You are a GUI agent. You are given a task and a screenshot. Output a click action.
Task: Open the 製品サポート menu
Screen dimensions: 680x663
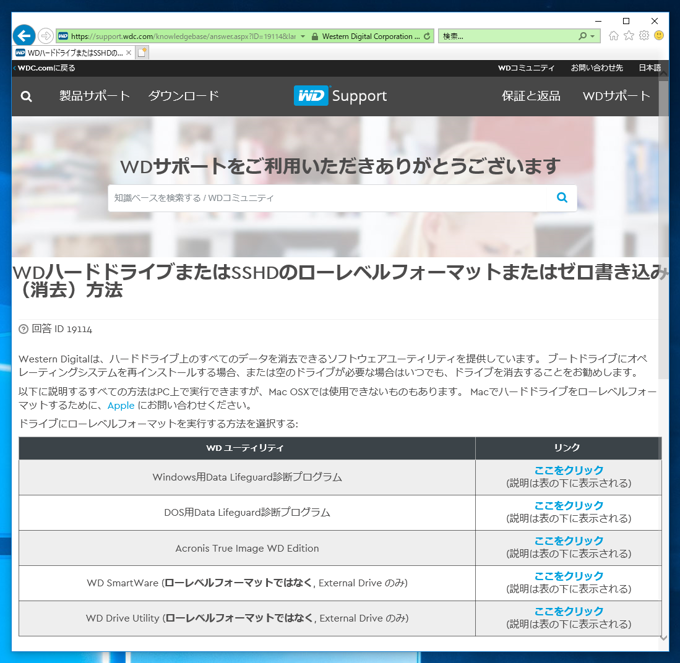pos(95,96)
